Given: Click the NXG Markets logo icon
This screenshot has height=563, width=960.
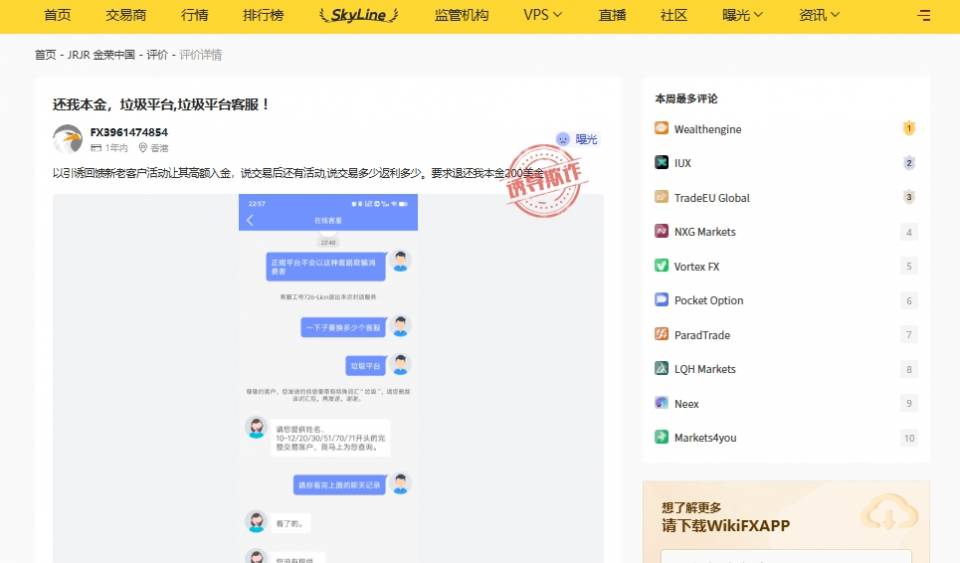Looking at the screenshot, I should pos(661,231).
